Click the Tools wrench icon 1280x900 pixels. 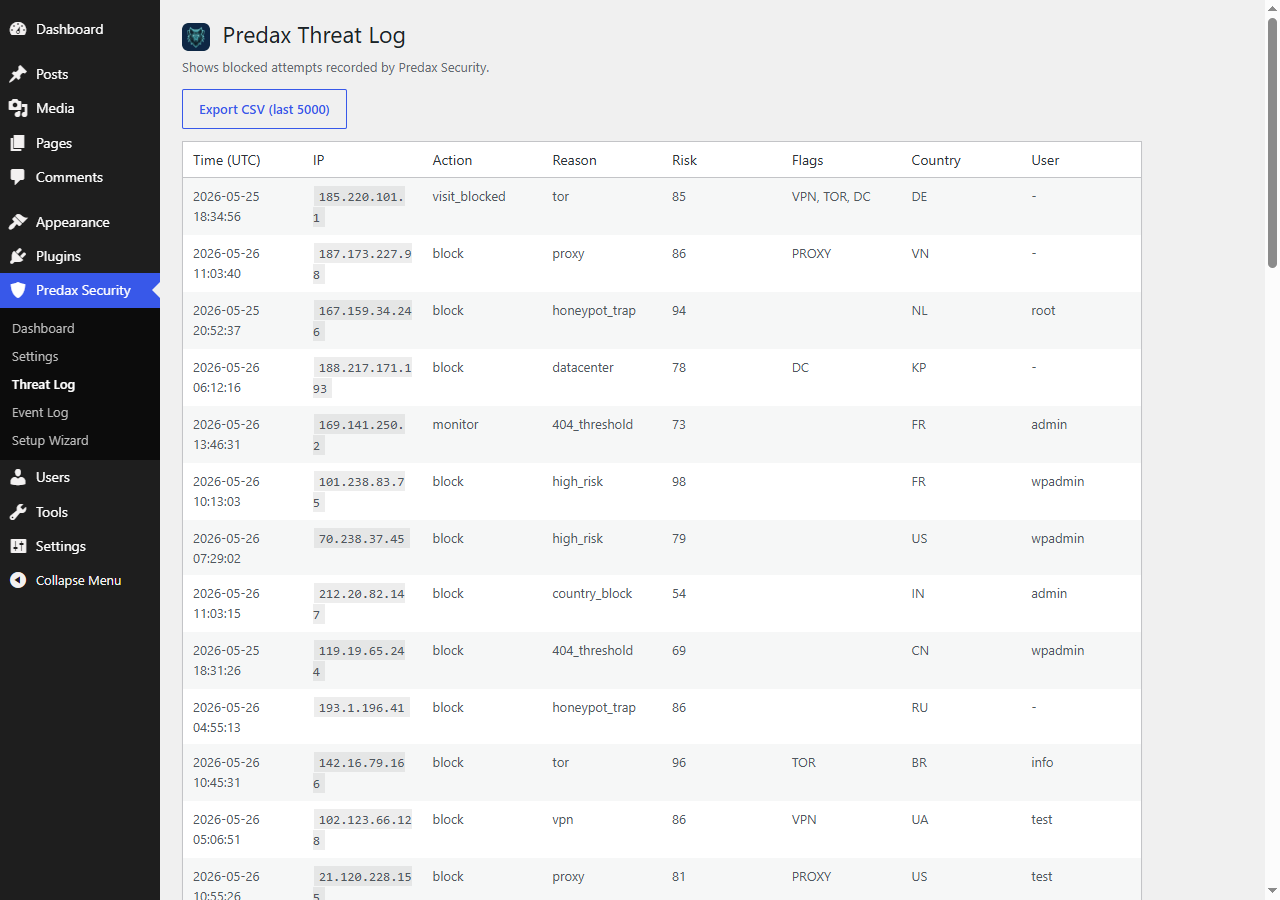pos(18,512)
